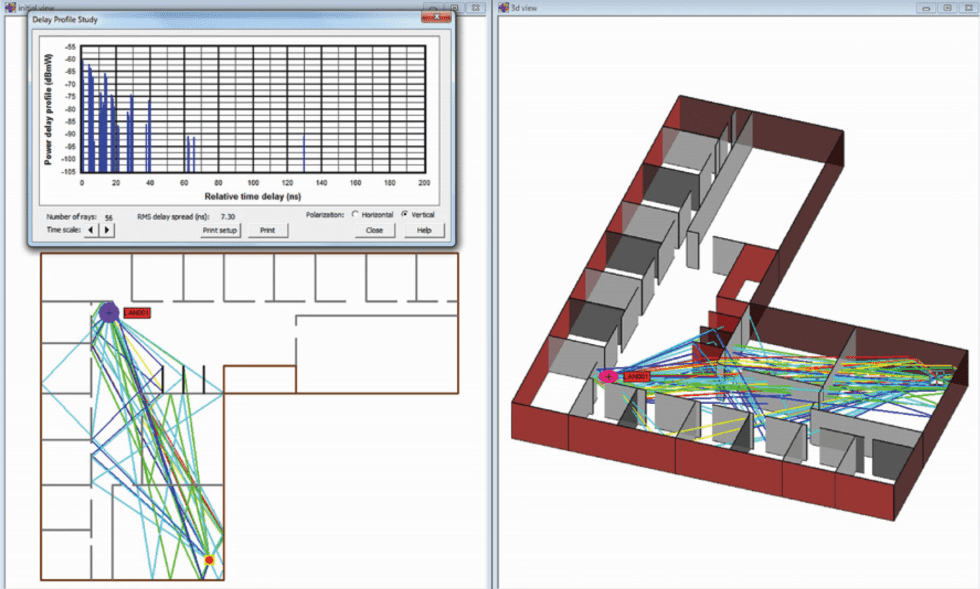Open Print setup
The height and width of the screenshot is (589, 980).
click(x=220, y=230)
